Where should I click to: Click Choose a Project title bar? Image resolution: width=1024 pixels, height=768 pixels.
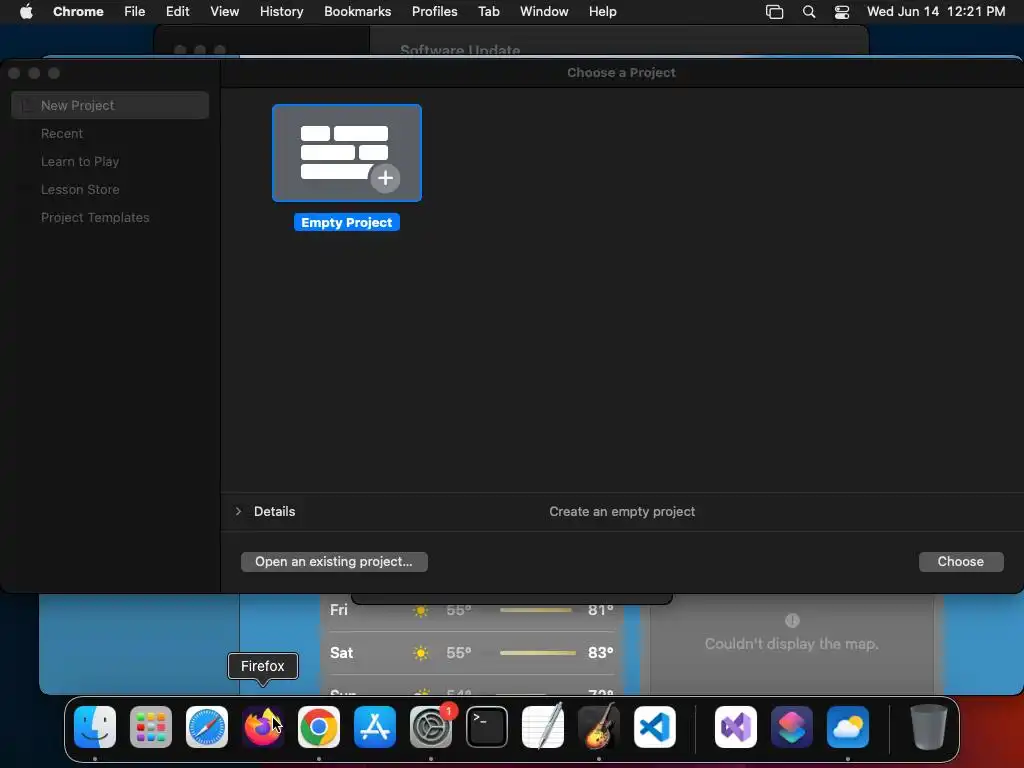point(621,72)
